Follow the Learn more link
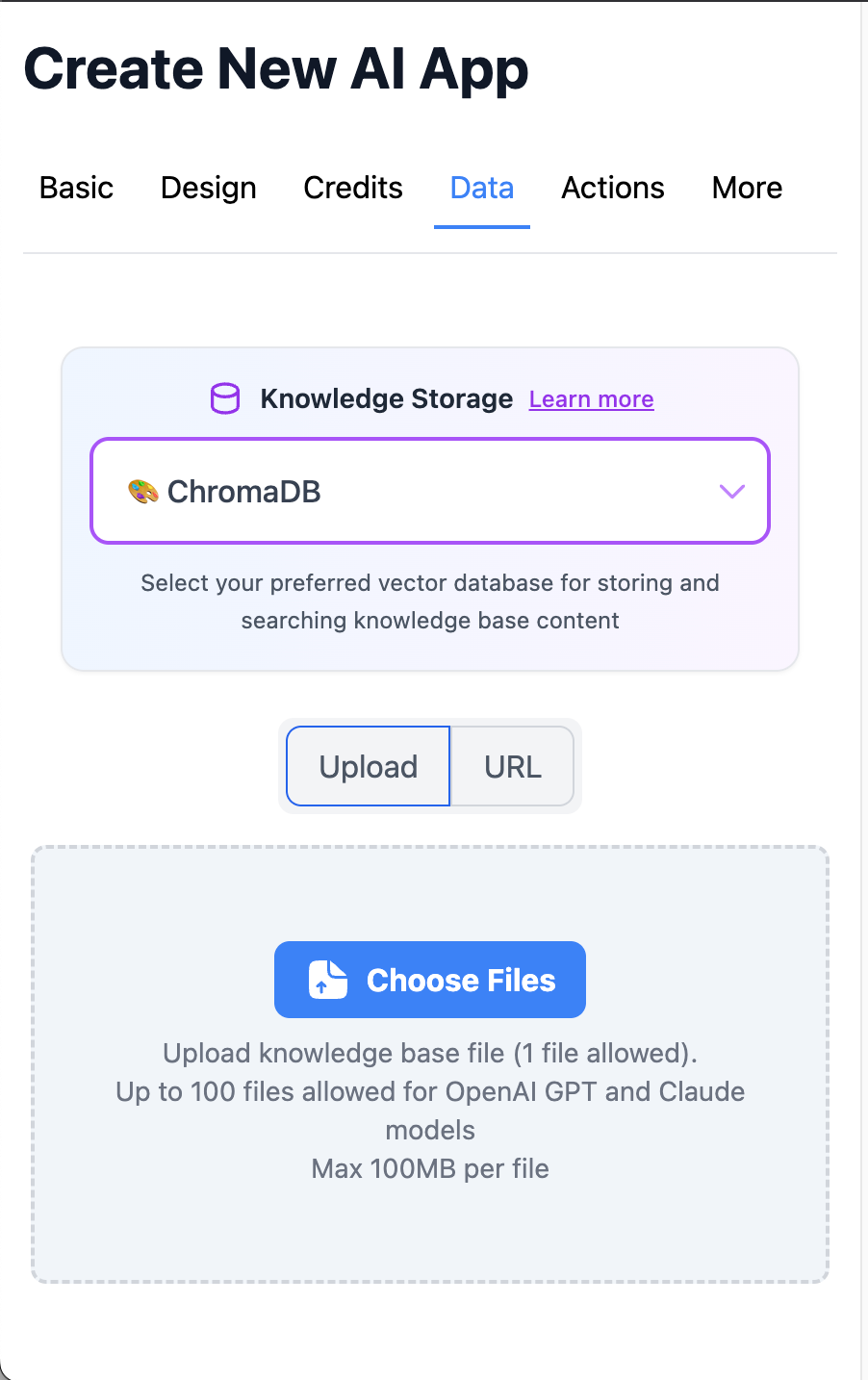 [592, 399]
